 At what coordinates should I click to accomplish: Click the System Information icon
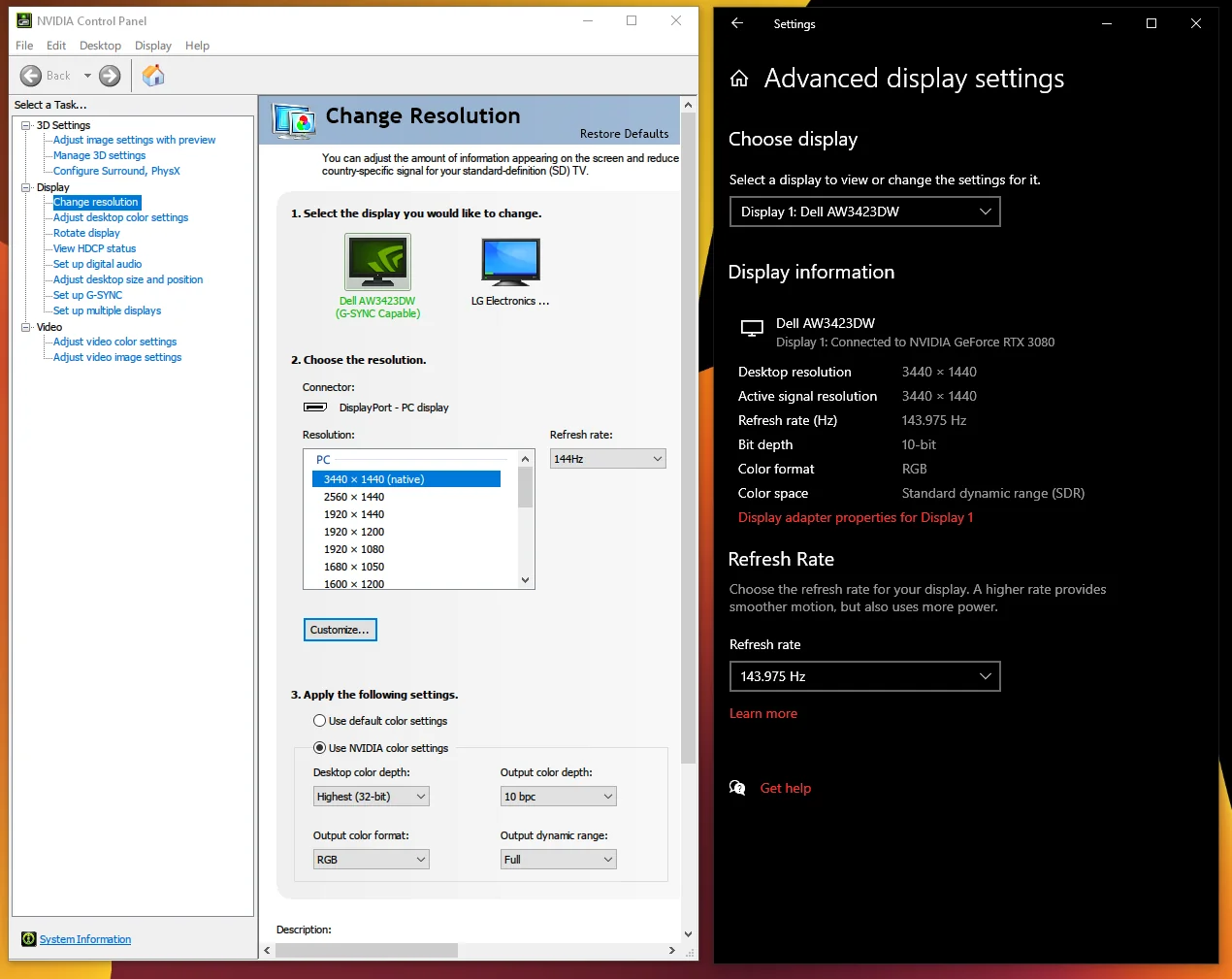click(29, 939)
